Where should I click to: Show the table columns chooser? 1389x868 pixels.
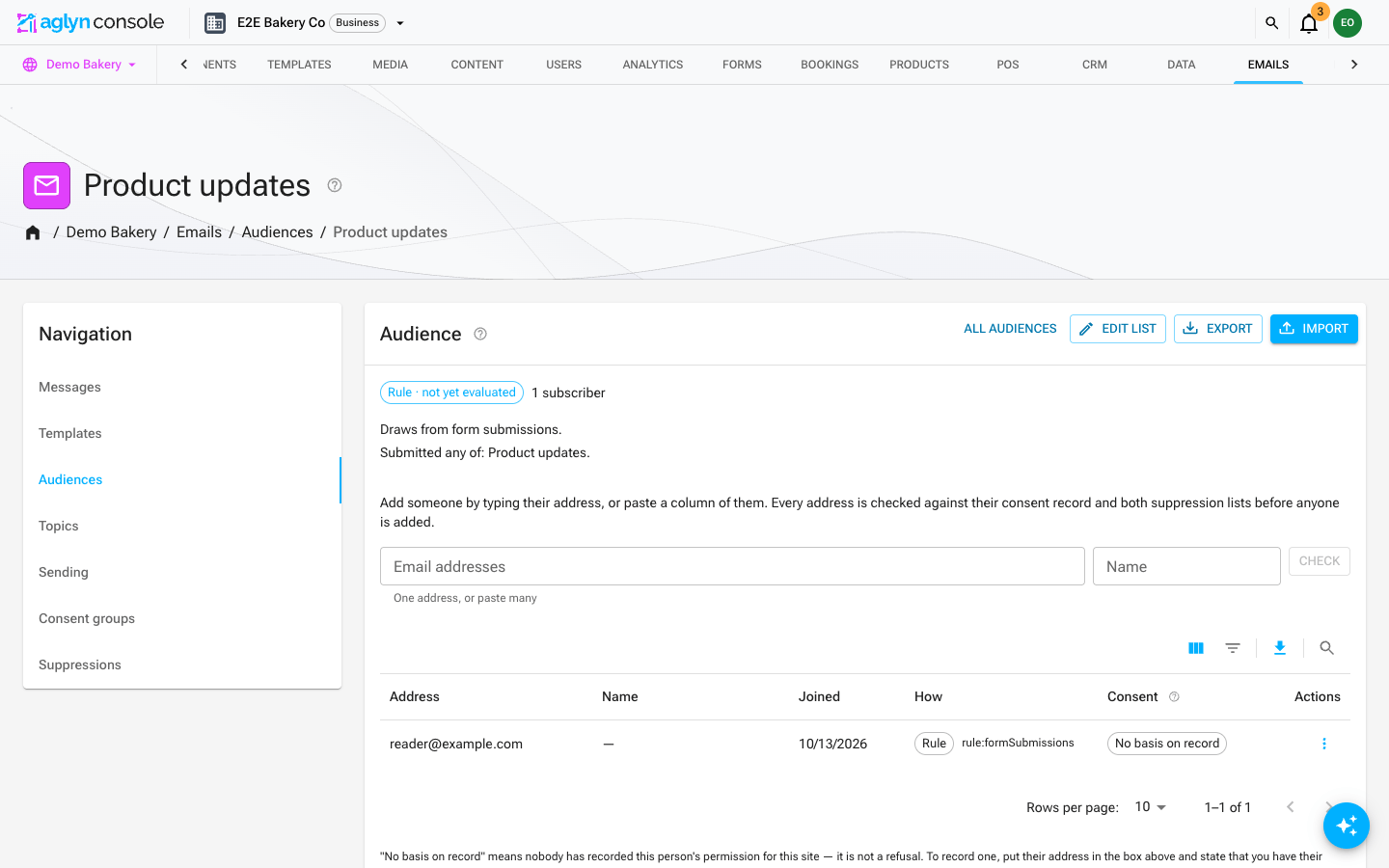[x=1196, y=648]
